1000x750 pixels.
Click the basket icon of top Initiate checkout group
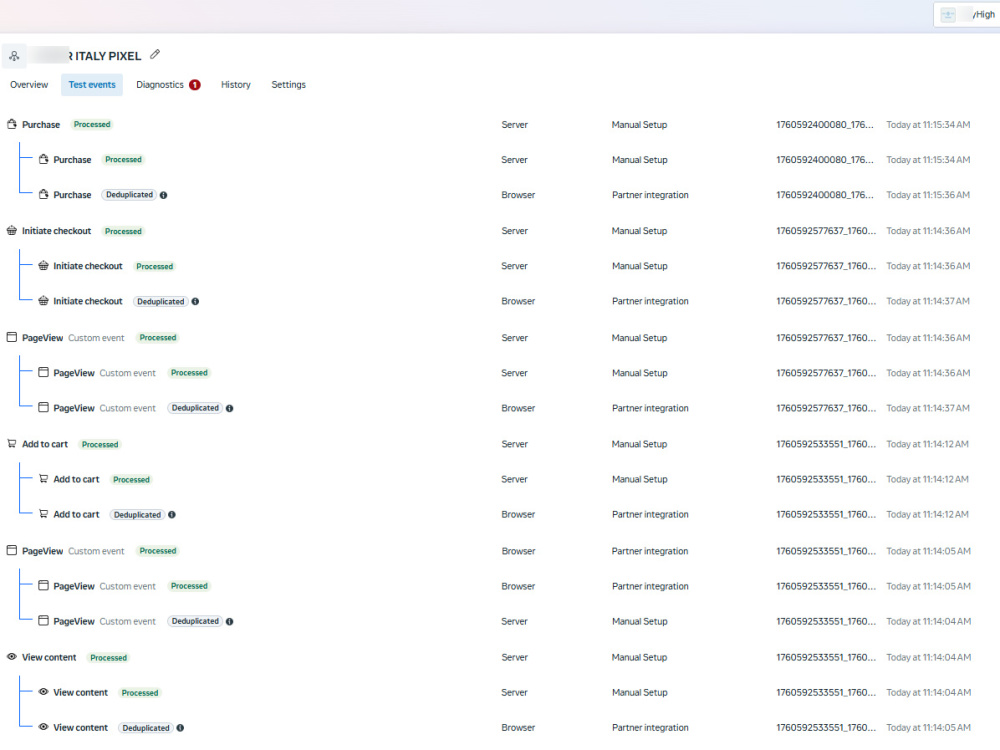click(x=11, y=231)
